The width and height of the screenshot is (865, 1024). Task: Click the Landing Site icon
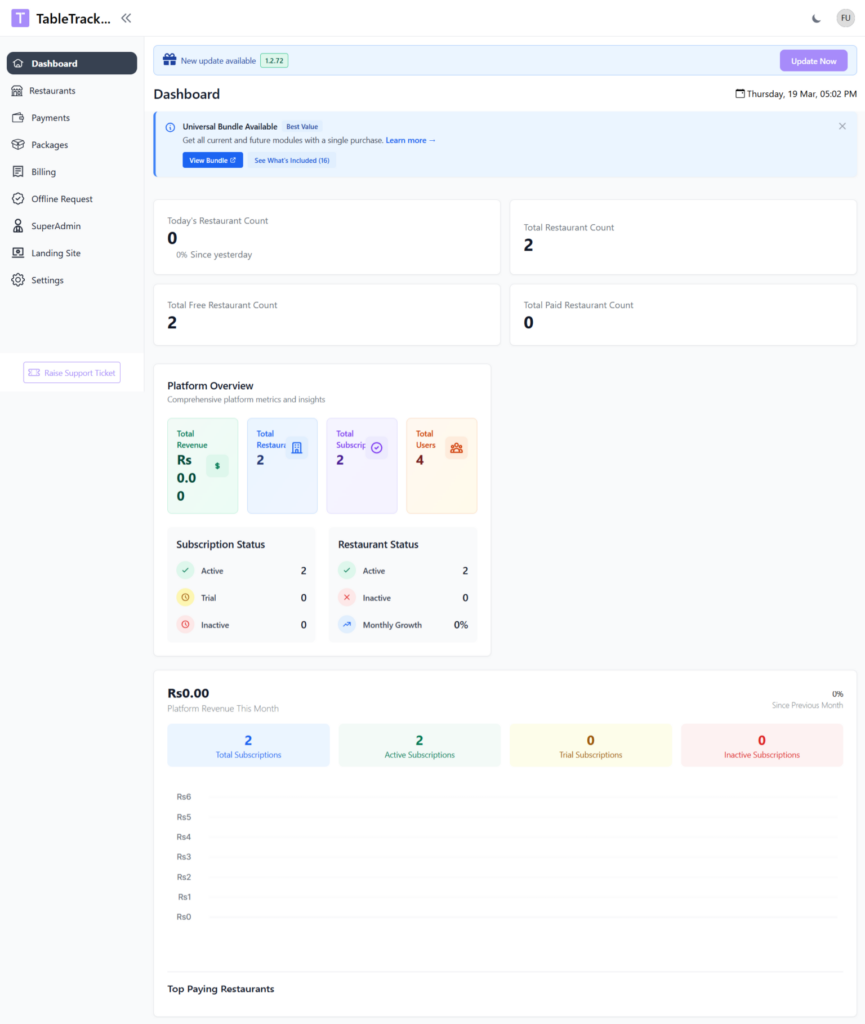[x=18, y=253]
